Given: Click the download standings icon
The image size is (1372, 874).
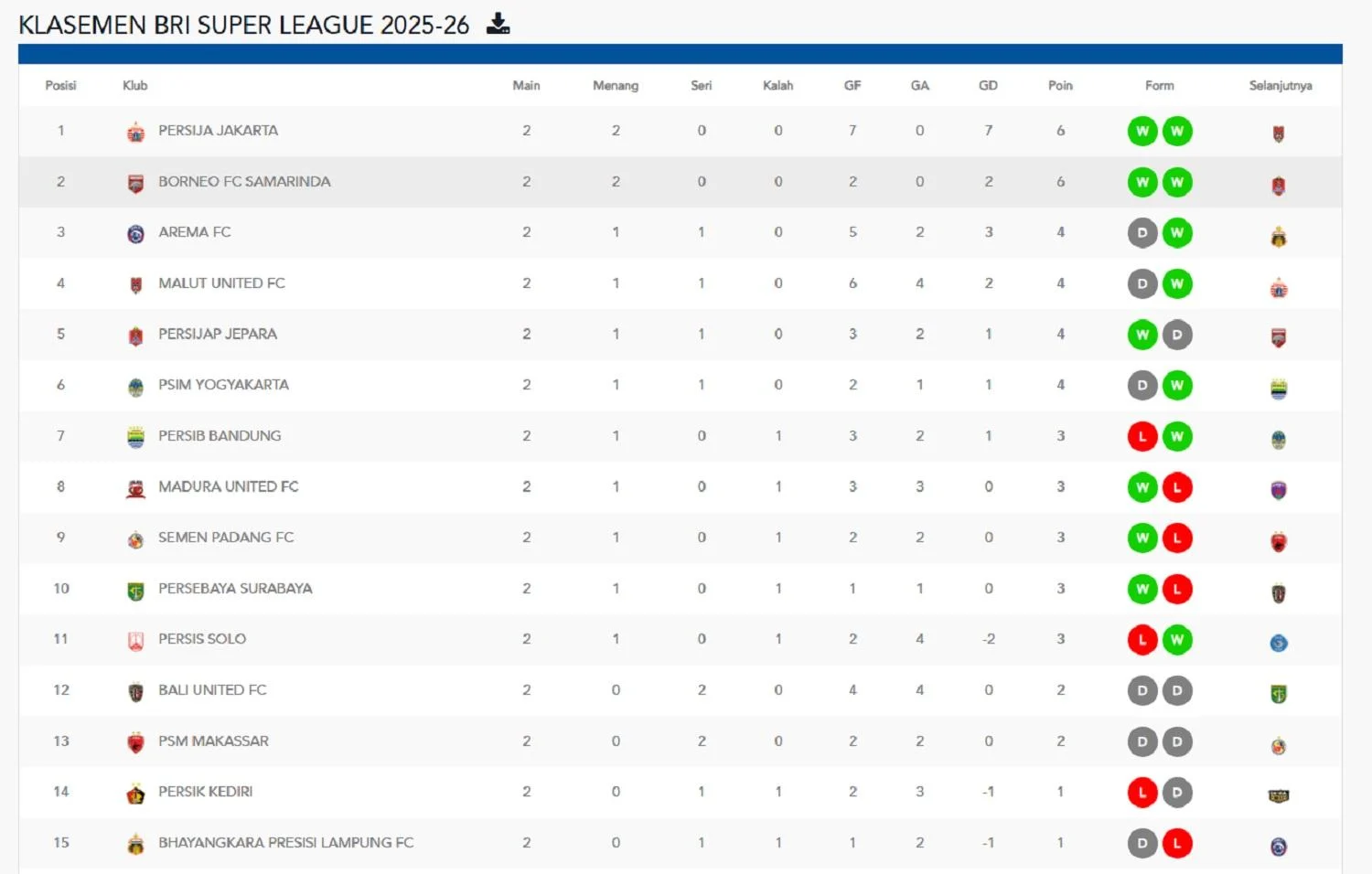Looking at the screenshot, I should click(x=498, y=25).
